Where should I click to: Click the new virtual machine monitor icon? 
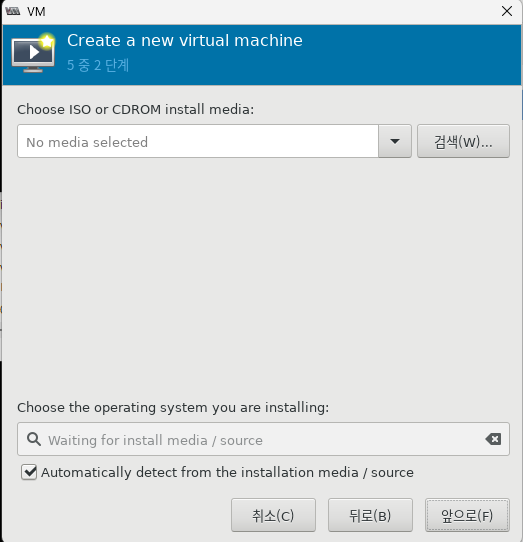tap(33, 53)
